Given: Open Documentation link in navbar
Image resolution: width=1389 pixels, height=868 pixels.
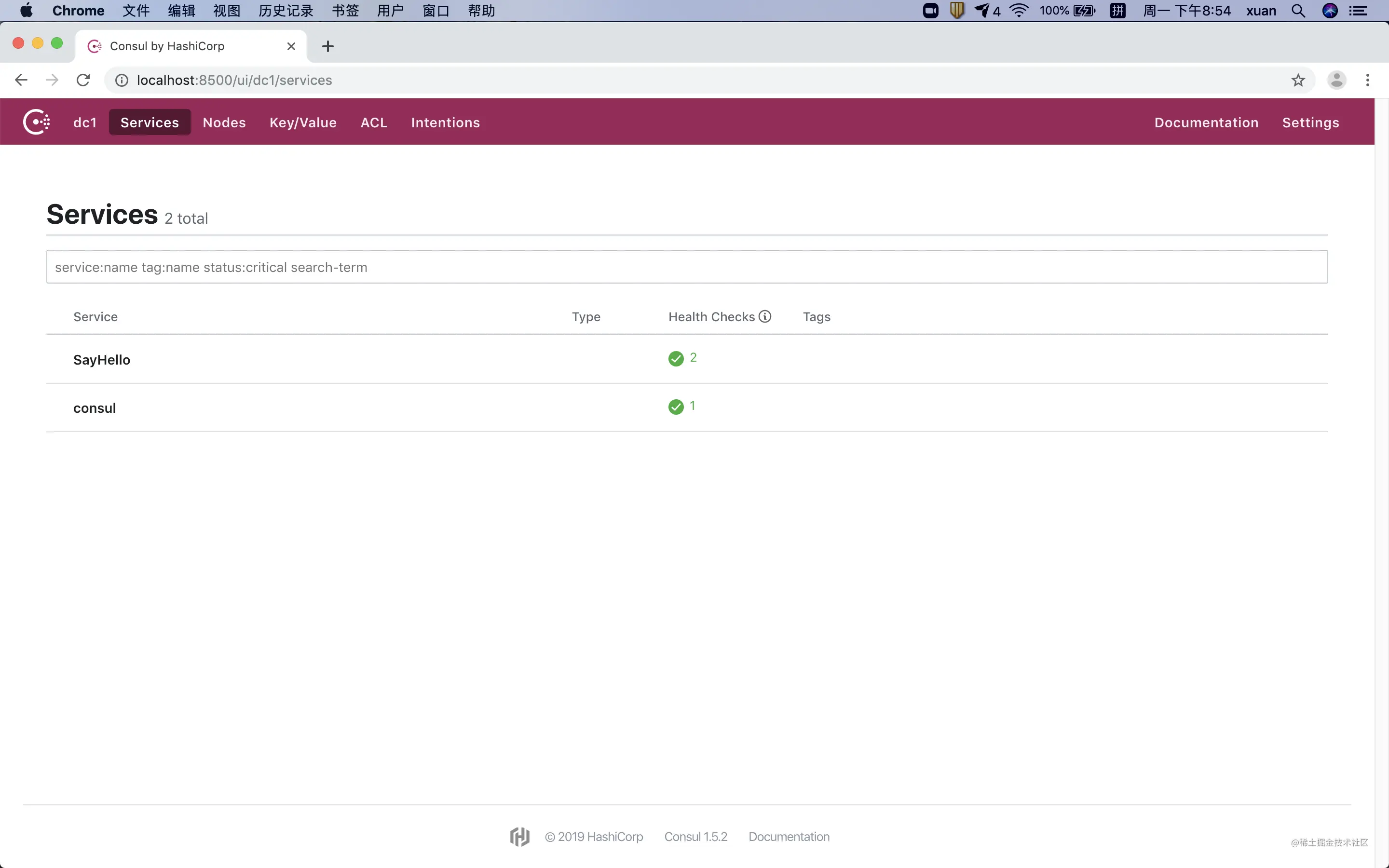Looking at the screenshot, I should click(x=1207, y=122).
